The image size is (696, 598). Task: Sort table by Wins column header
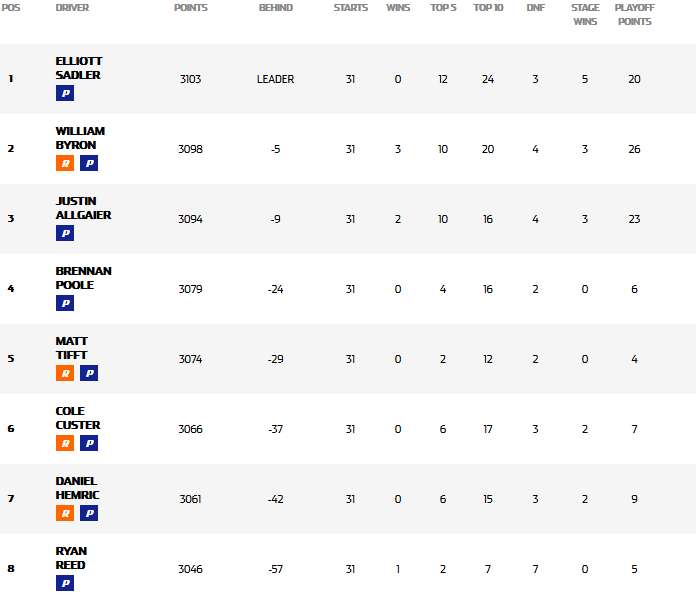[397, 8]
